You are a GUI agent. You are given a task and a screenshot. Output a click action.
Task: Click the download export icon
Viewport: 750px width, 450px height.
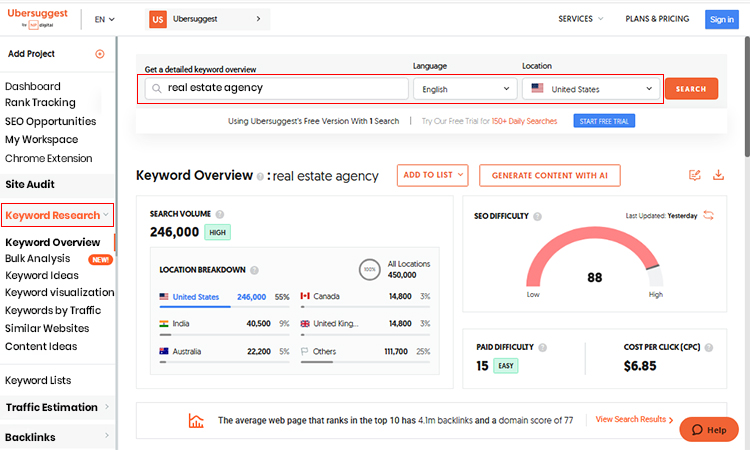718,175
